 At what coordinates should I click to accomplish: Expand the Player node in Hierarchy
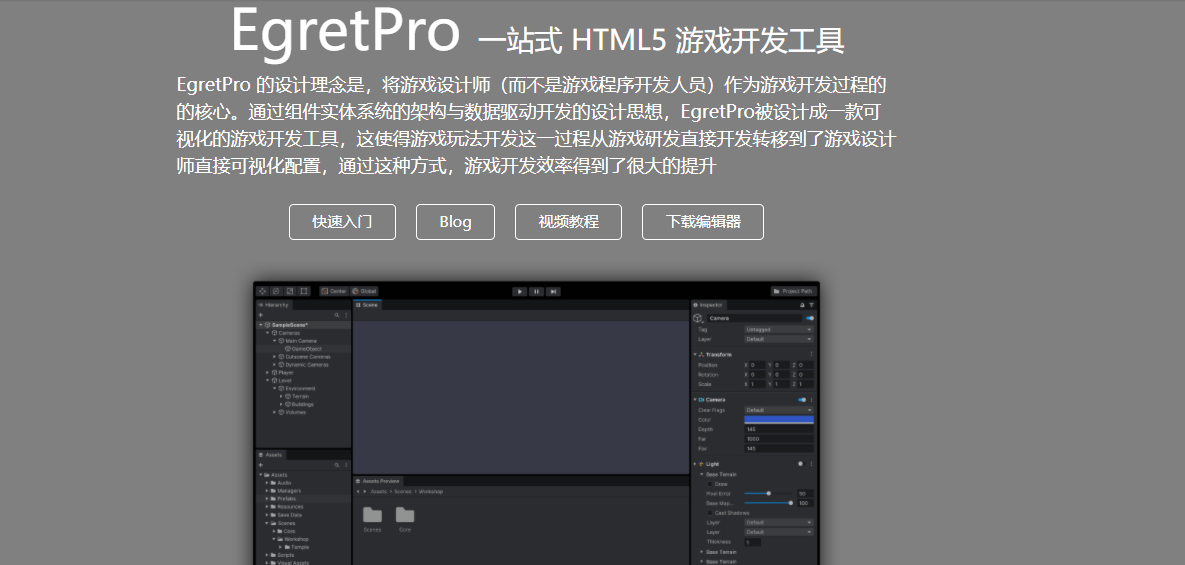click(x=268, y=372)
